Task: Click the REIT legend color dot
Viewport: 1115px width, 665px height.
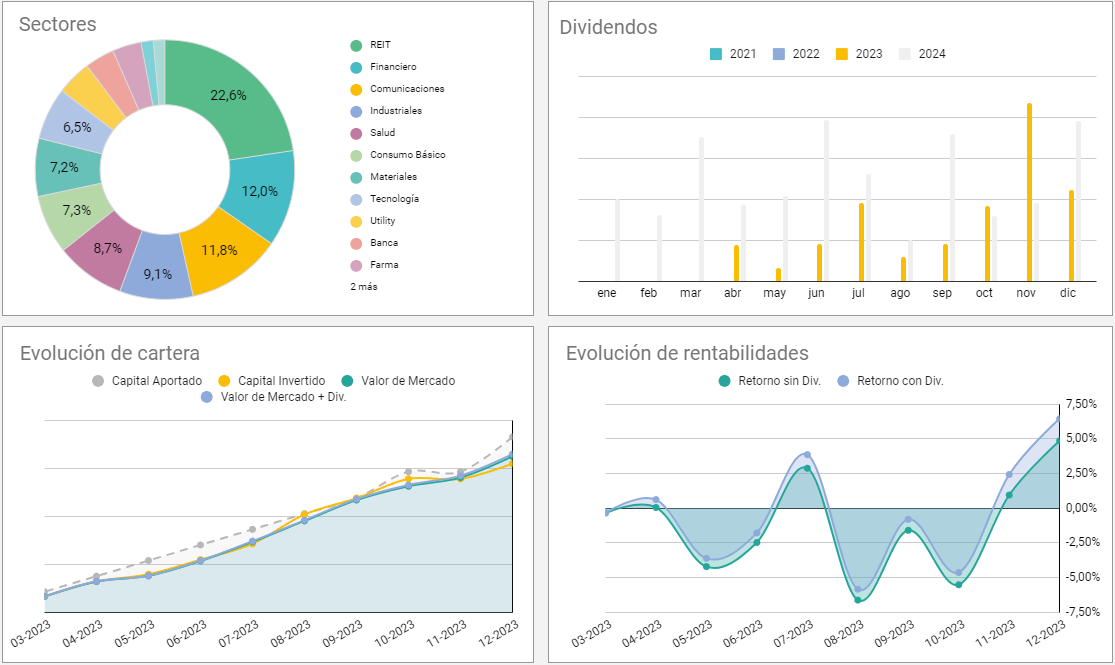Action: coord(356,45)
